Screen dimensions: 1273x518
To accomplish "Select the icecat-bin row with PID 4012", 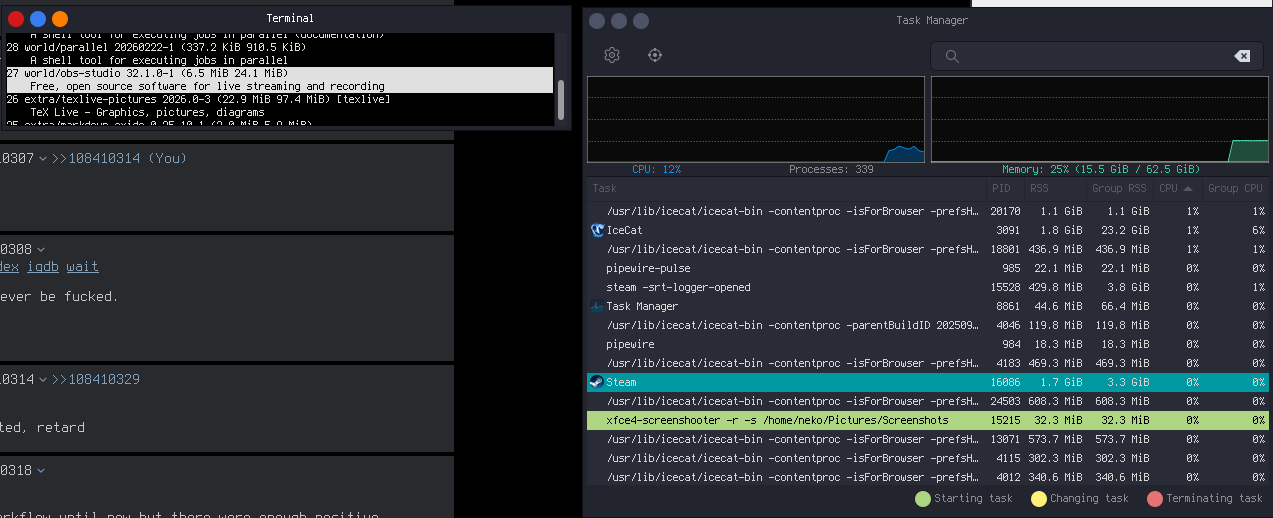I will click(x=928, y=477).
